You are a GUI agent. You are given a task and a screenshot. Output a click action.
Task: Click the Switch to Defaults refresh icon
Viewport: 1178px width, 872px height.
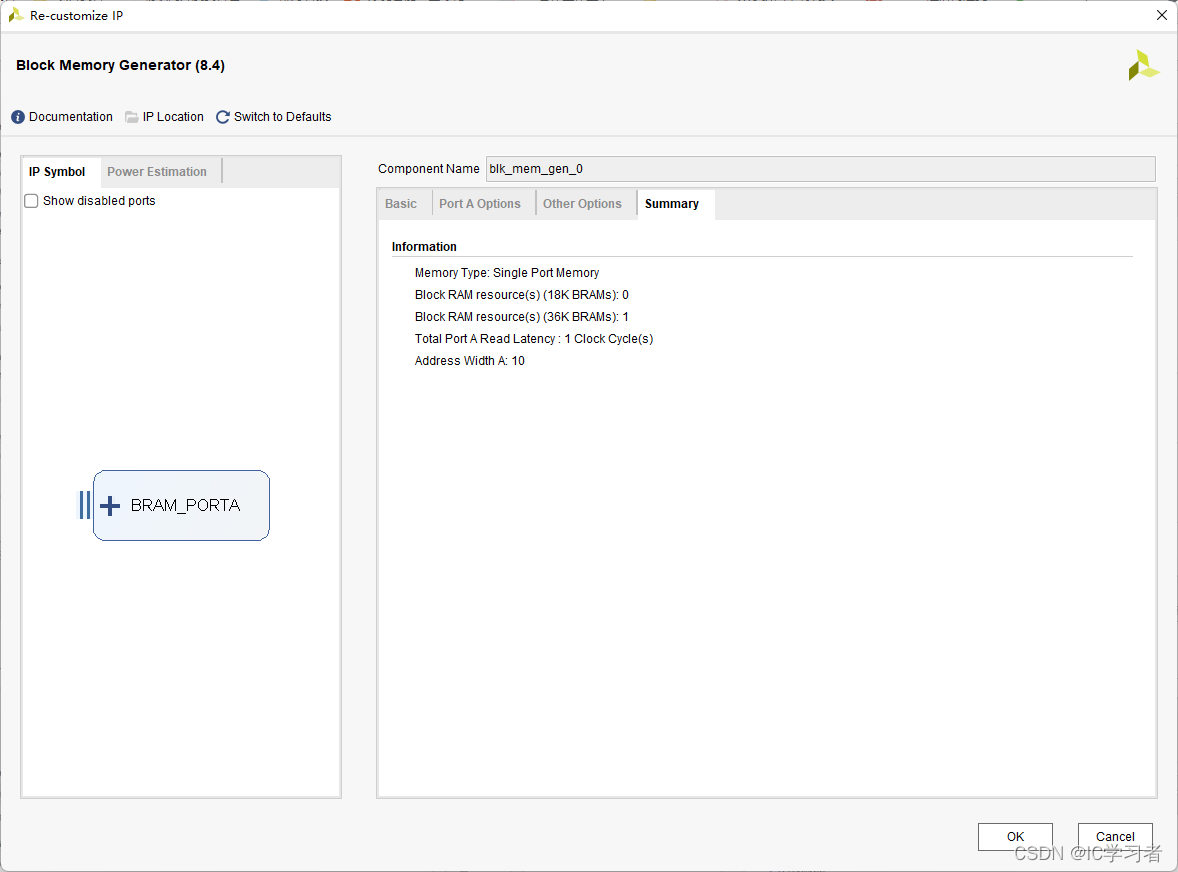pos(222,117)
